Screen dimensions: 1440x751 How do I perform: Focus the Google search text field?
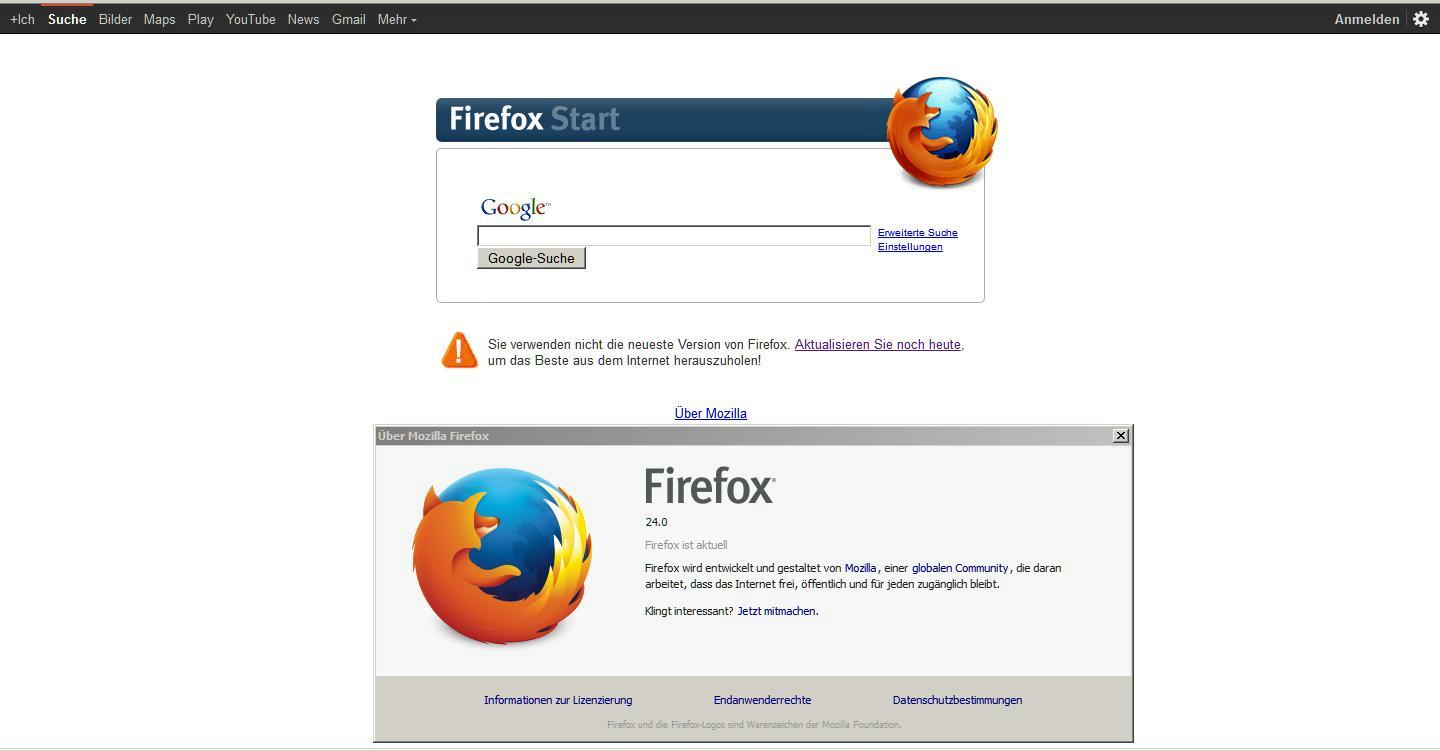pyautogui.click(x=674, y=235)
